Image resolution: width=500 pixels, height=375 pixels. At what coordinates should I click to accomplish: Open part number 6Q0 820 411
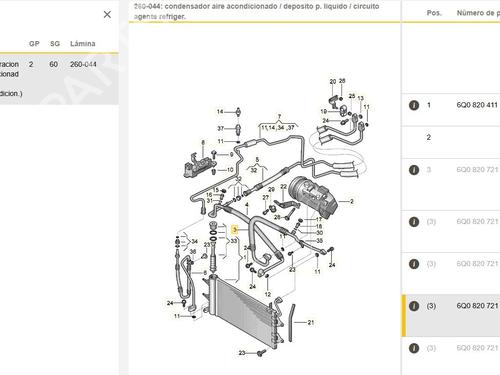477,105
